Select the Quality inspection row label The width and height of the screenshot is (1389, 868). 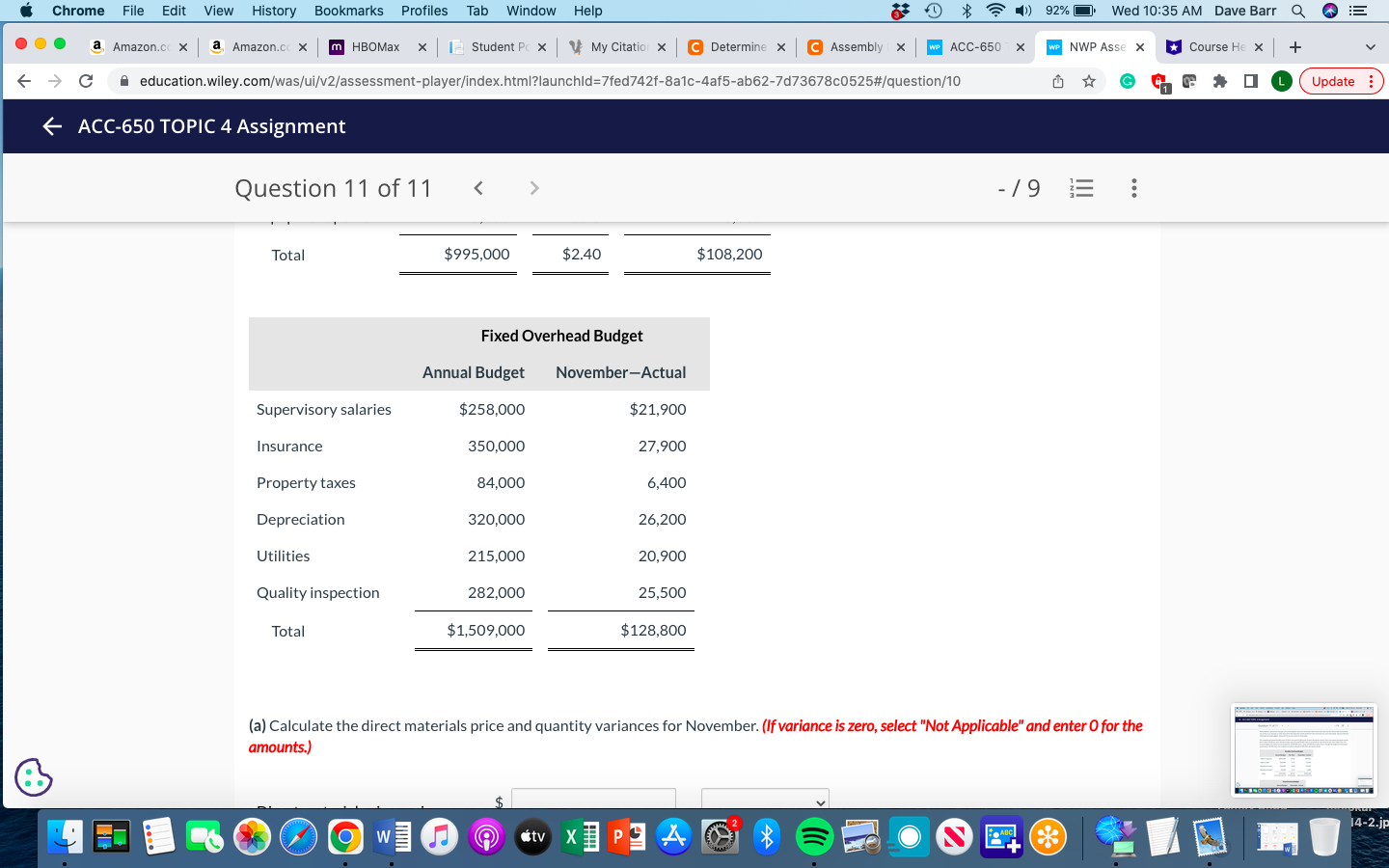[318, 592]
